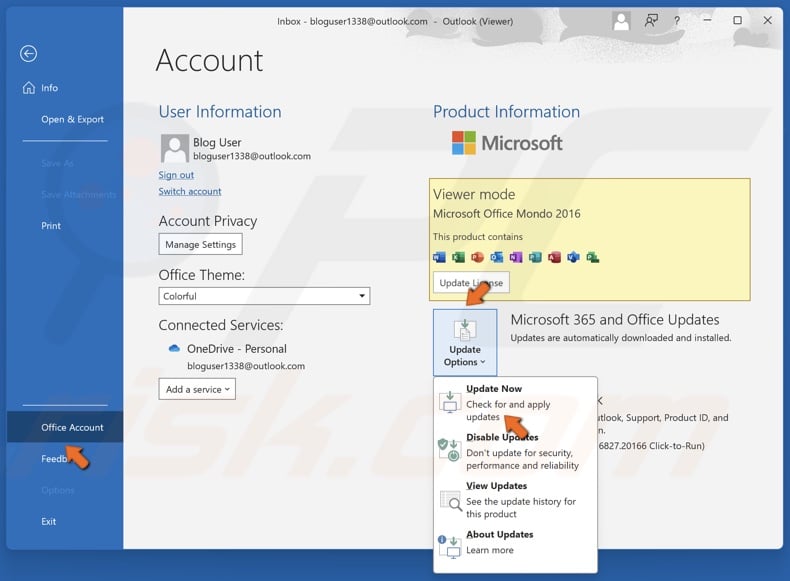Choose Update Now from the menu
The image size is (790, 581).
click(515, 403)
